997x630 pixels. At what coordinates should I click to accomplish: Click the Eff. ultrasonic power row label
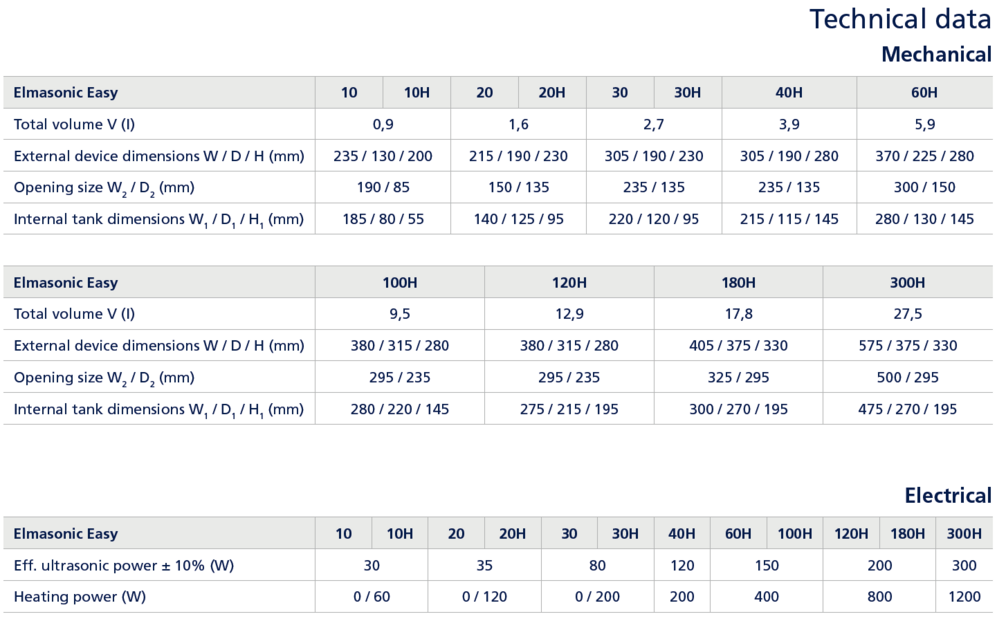123,566
